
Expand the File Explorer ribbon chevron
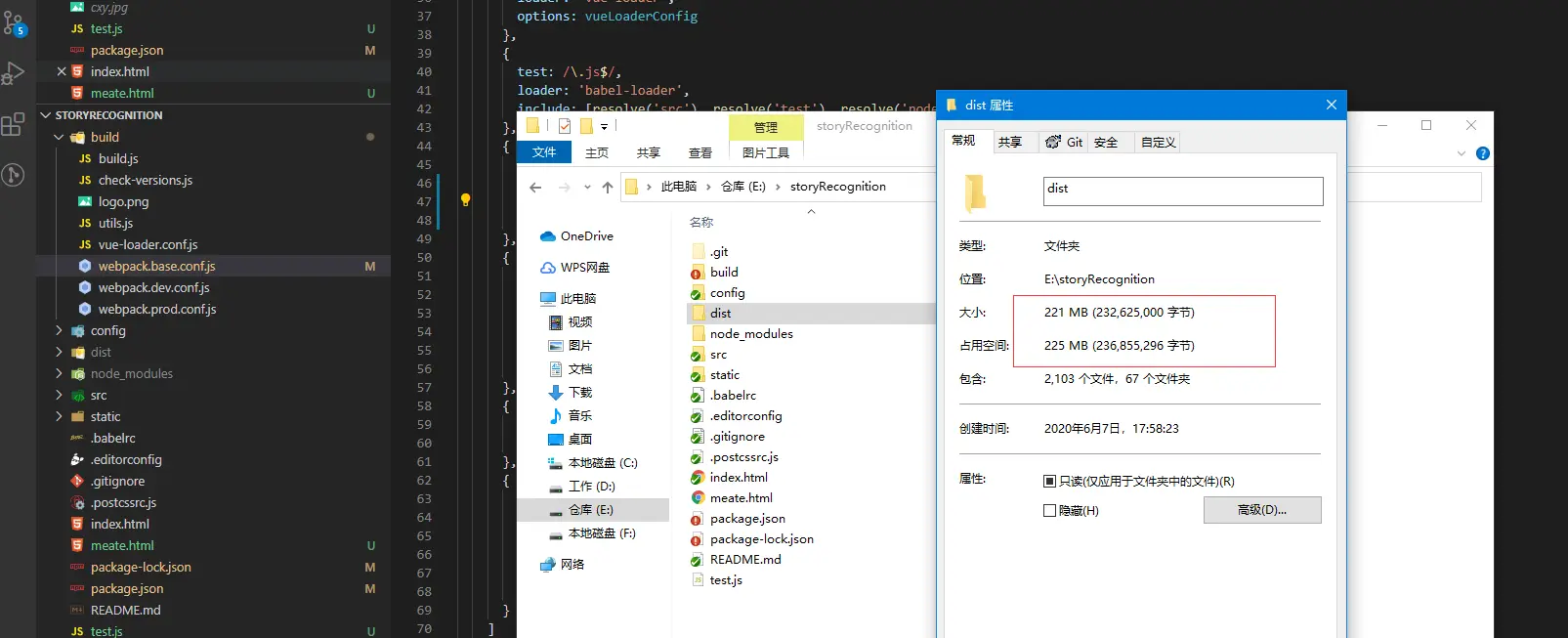pos(1462,153)
